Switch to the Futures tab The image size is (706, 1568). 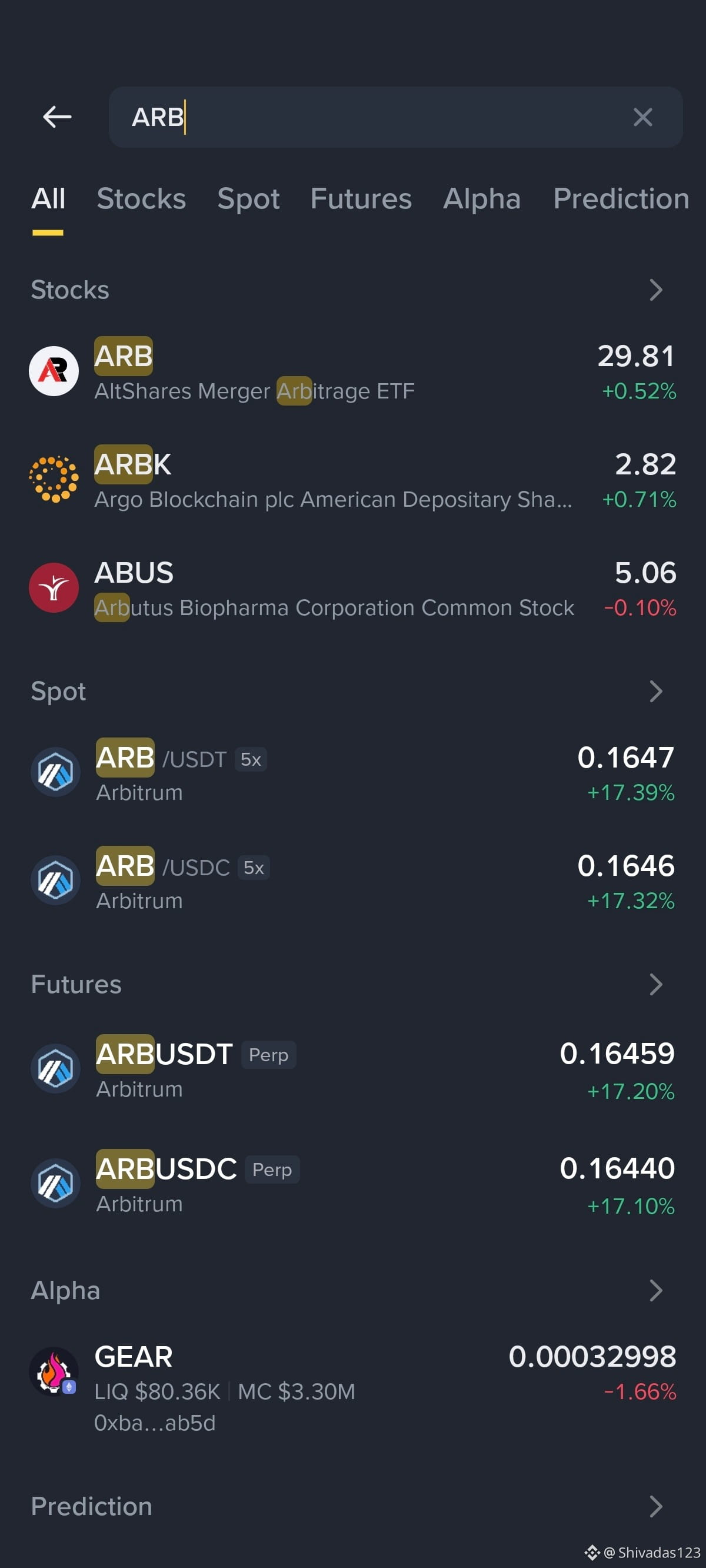[361, 199]
